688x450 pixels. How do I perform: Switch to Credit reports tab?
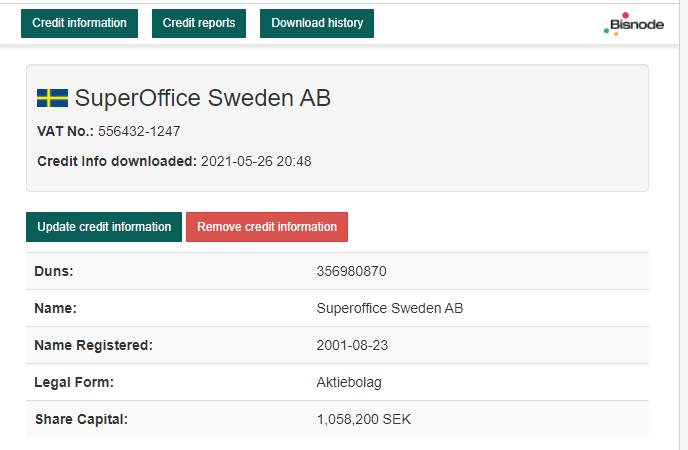199,23
